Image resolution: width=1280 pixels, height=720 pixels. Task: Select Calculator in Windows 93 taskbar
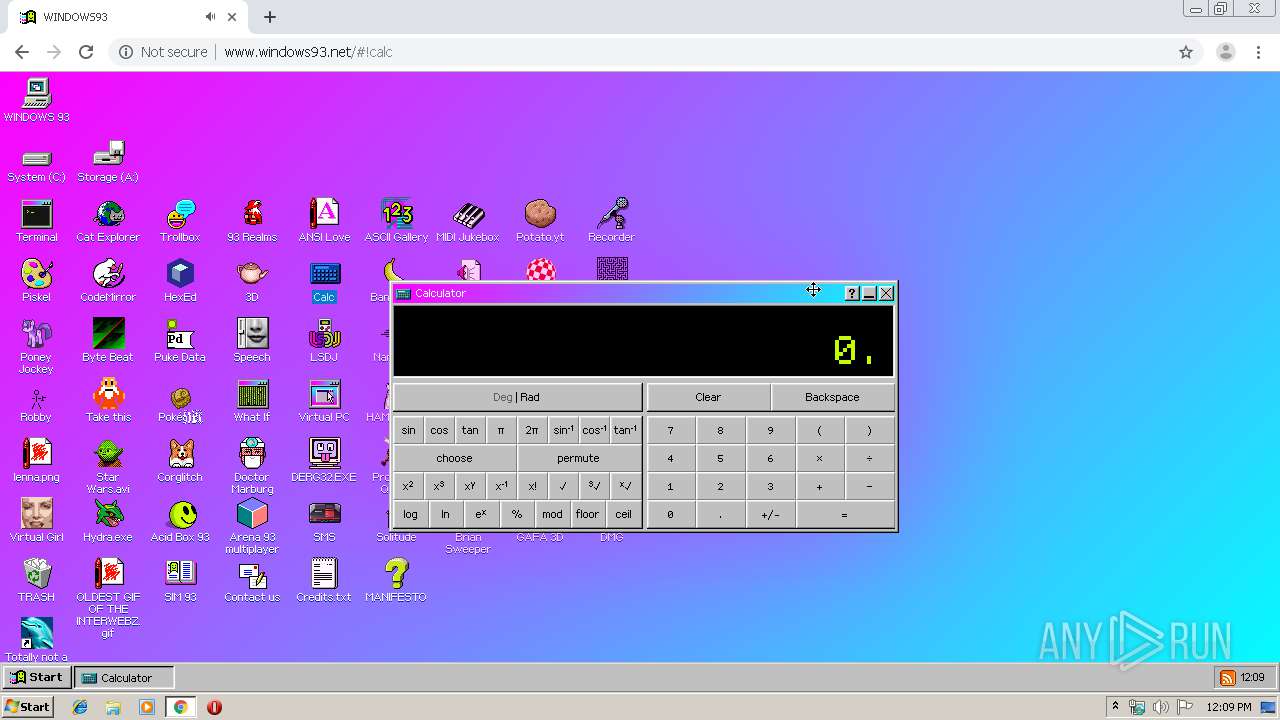pos(124,677)
